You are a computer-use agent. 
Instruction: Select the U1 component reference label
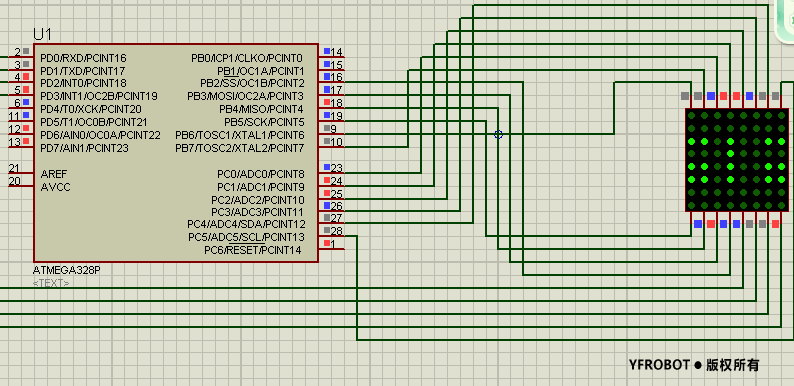click(x=43, y=34)
